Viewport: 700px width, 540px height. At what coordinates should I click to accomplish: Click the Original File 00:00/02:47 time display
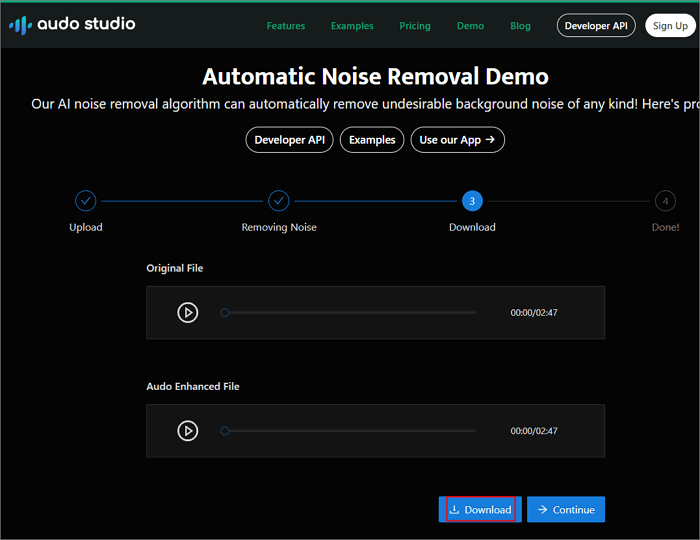point(534,313)
